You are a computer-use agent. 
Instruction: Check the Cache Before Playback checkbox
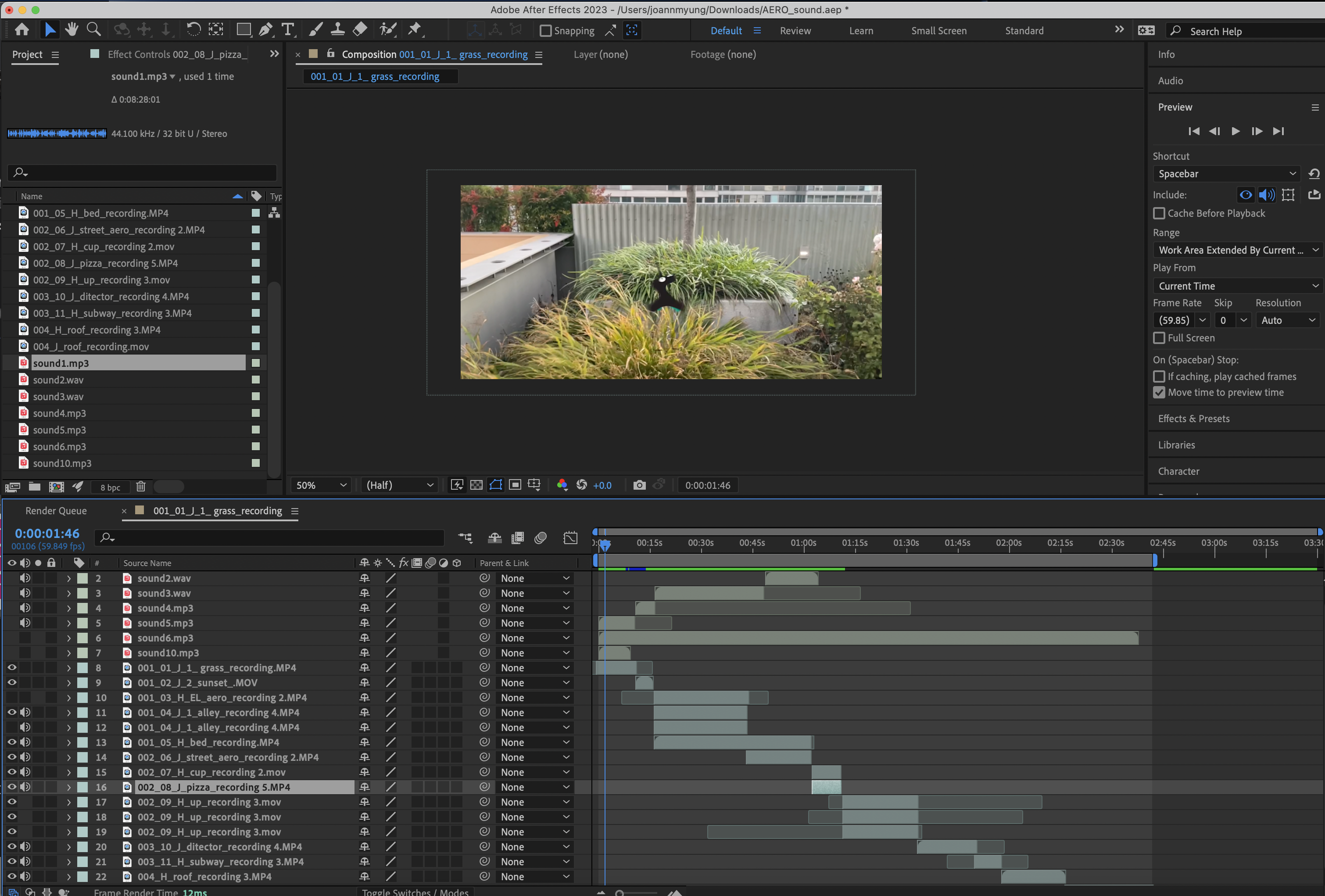[1159, 213]
